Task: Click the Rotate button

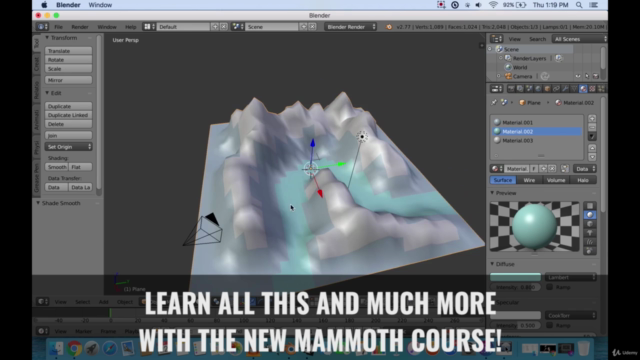Action: tap(69, 60)
